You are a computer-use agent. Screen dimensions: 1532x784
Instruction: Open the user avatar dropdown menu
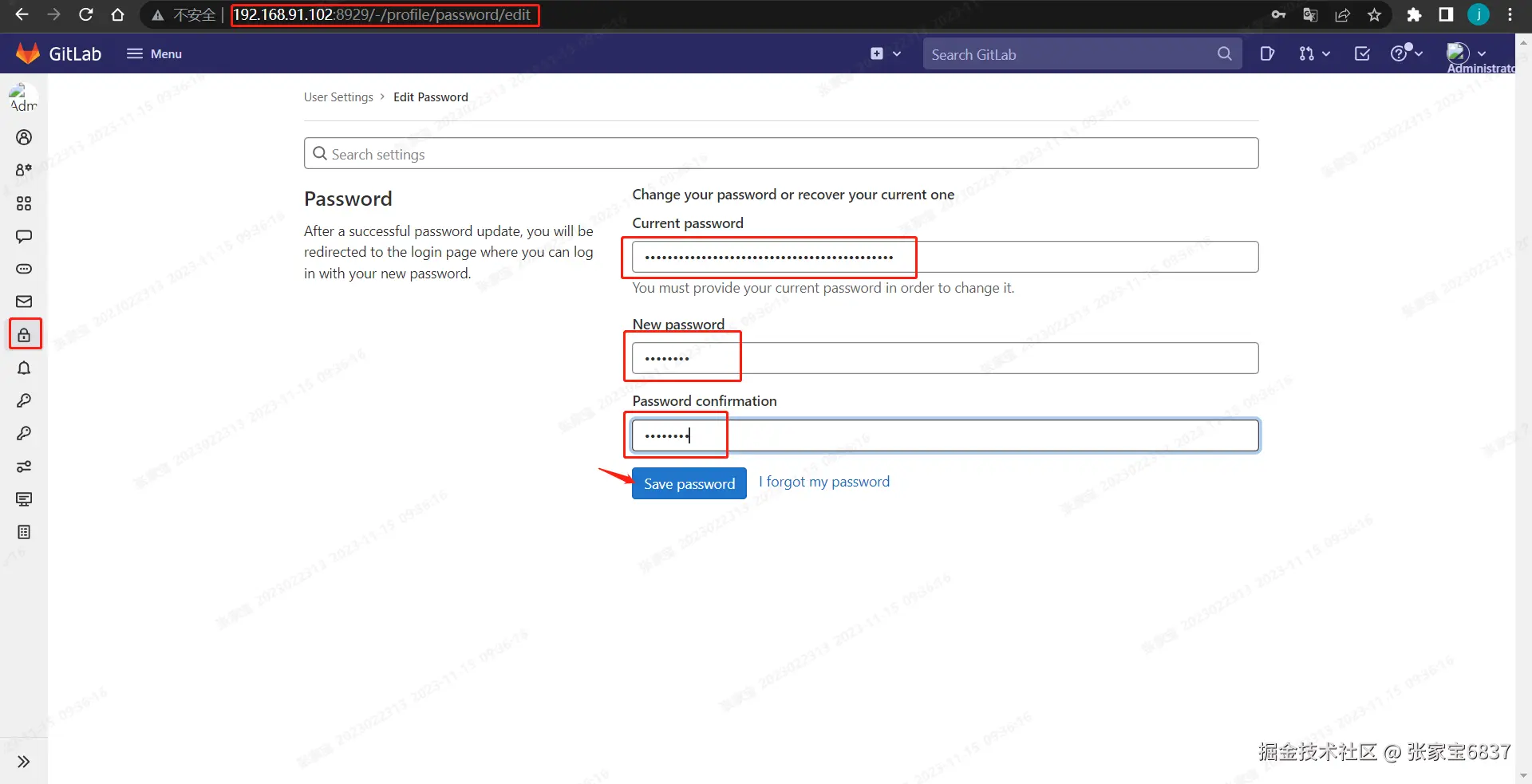pos(1467,53)
